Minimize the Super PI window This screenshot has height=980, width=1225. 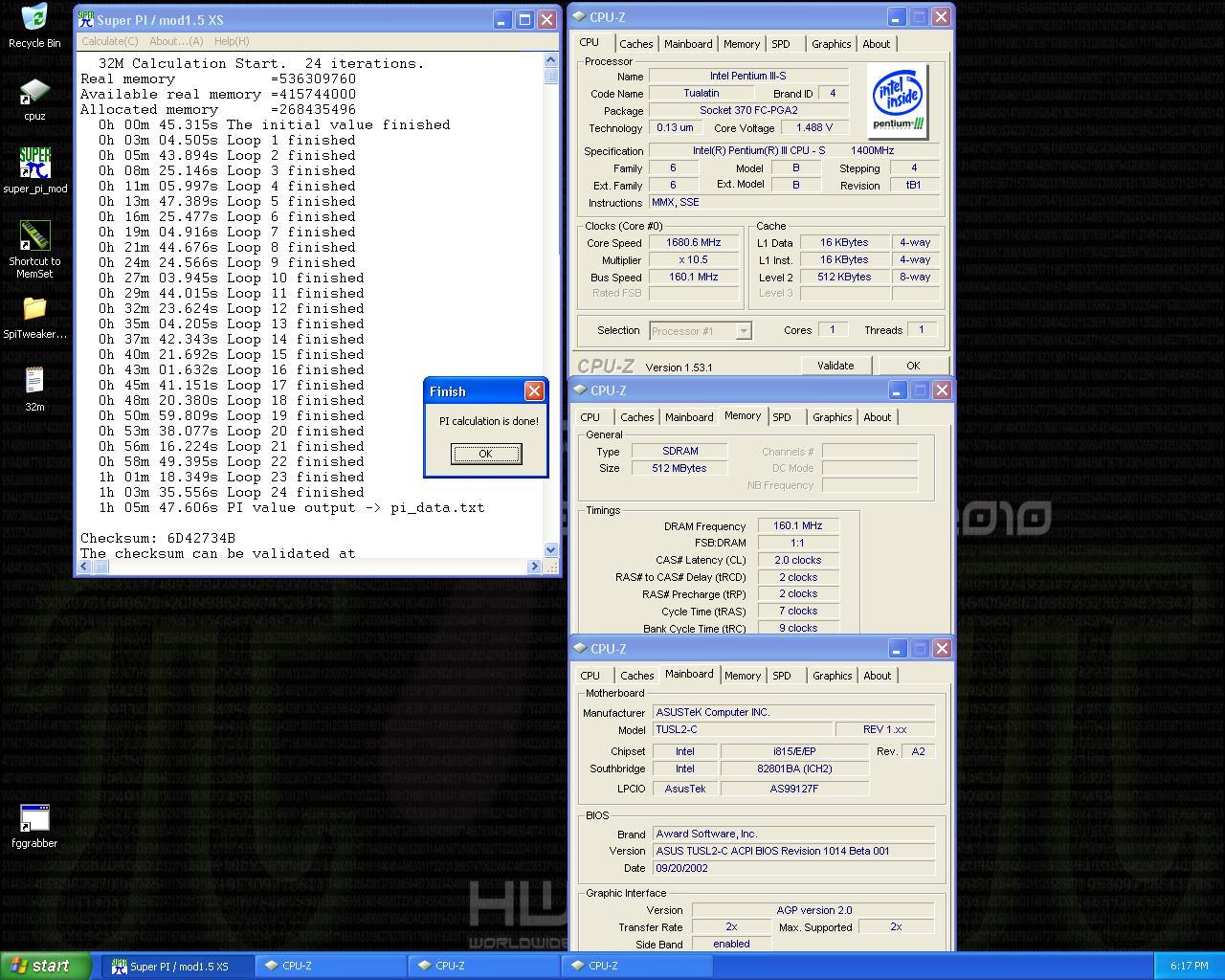click(x=502, y=19)
